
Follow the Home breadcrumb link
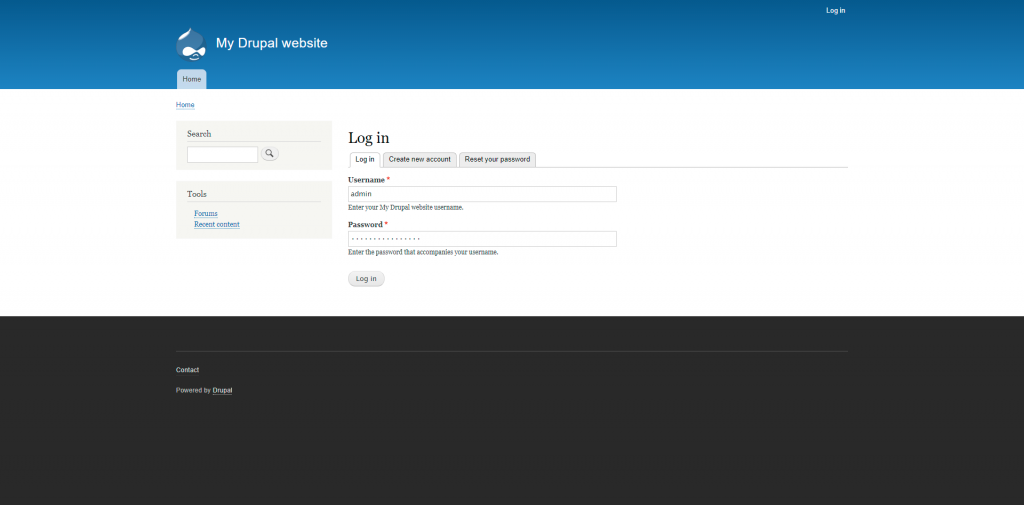pyautogui.click(x=185, y=105)
